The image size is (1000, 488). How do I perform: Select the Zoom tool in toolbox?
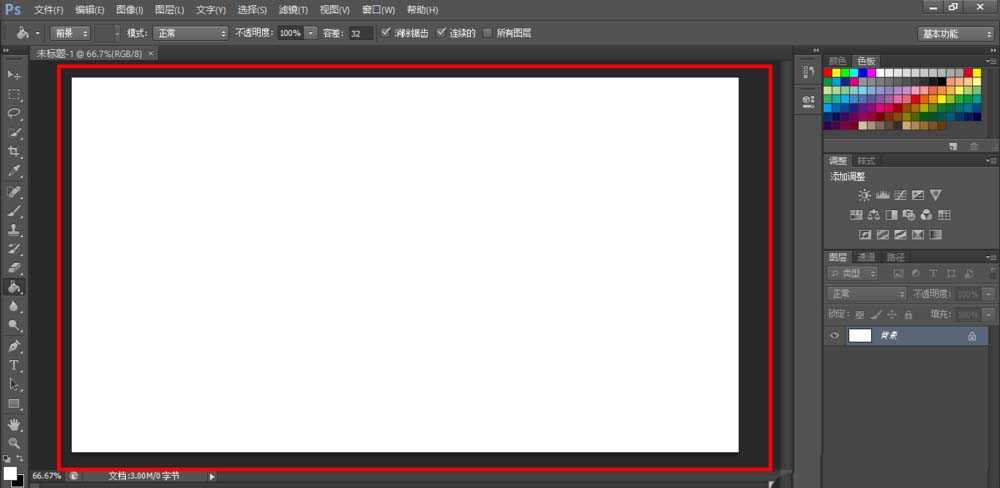pos(14,442)
